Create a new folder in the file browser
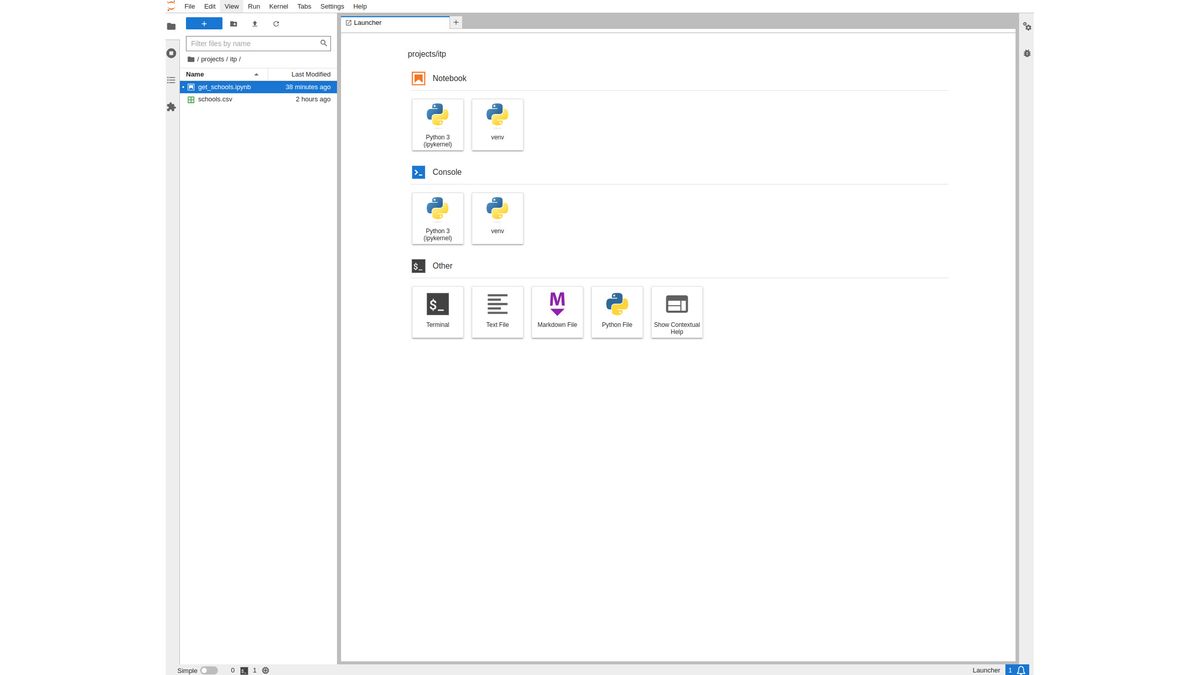This screenshot has width=1200, height=675. pyautogui.click(x=233, y=23)
